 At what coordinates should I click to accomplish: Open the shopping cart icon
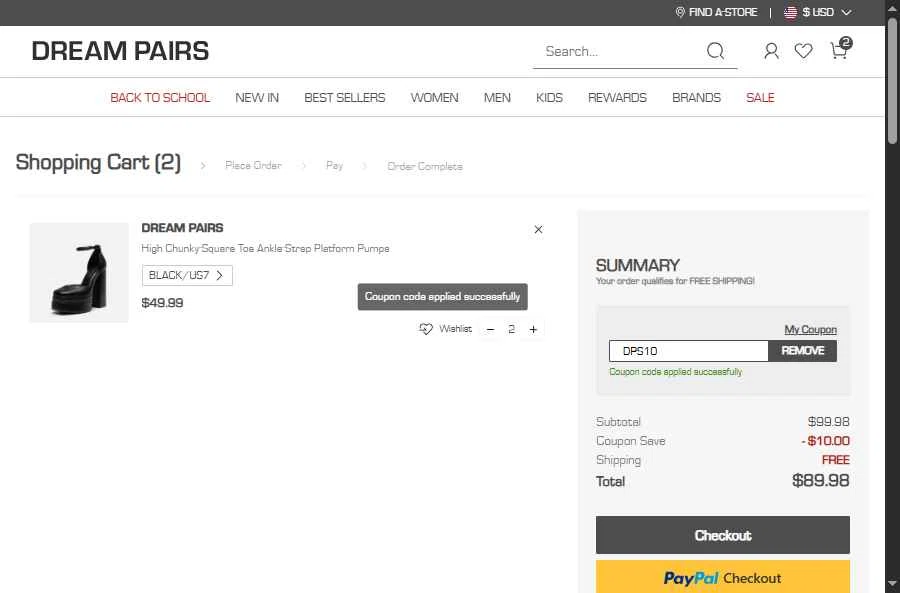click(x=841, y=48)
